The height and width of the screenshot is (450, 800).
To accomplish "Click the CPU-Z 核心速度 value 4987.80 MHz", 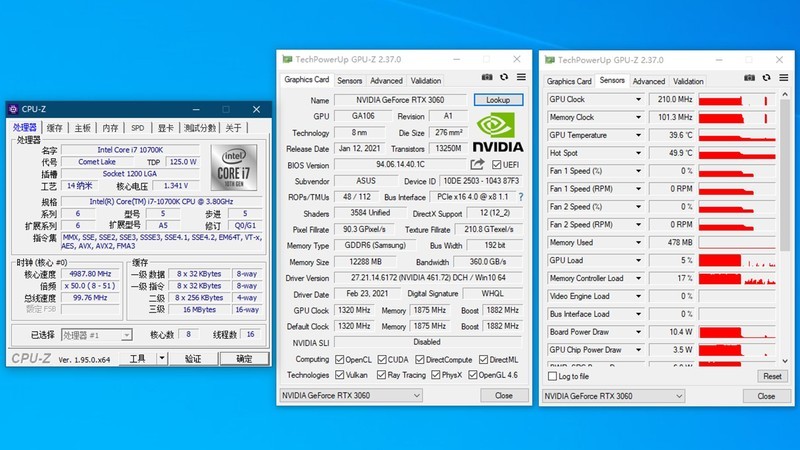I will coord(90,274).
